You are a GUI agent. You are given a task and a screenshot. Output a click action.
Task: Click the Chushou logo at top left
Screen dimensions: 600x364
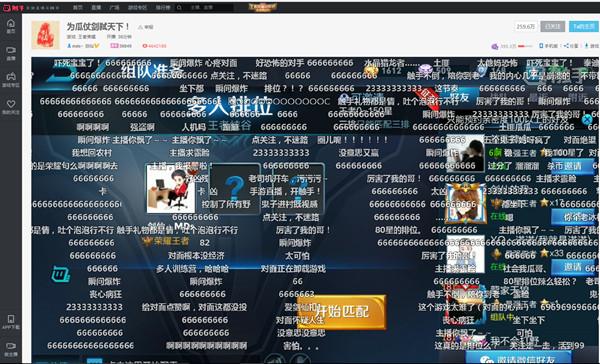(13, 8)
